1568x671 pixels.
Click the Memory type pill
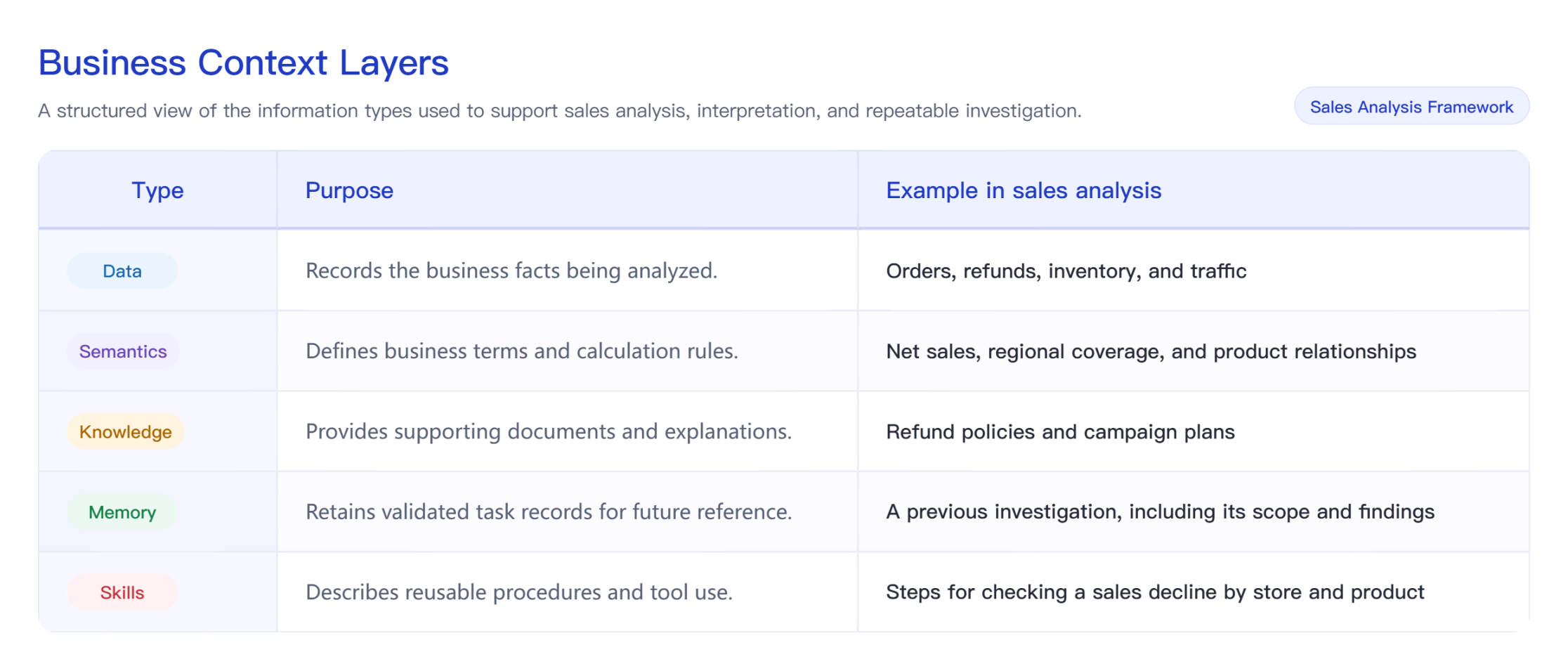[122, 512]
